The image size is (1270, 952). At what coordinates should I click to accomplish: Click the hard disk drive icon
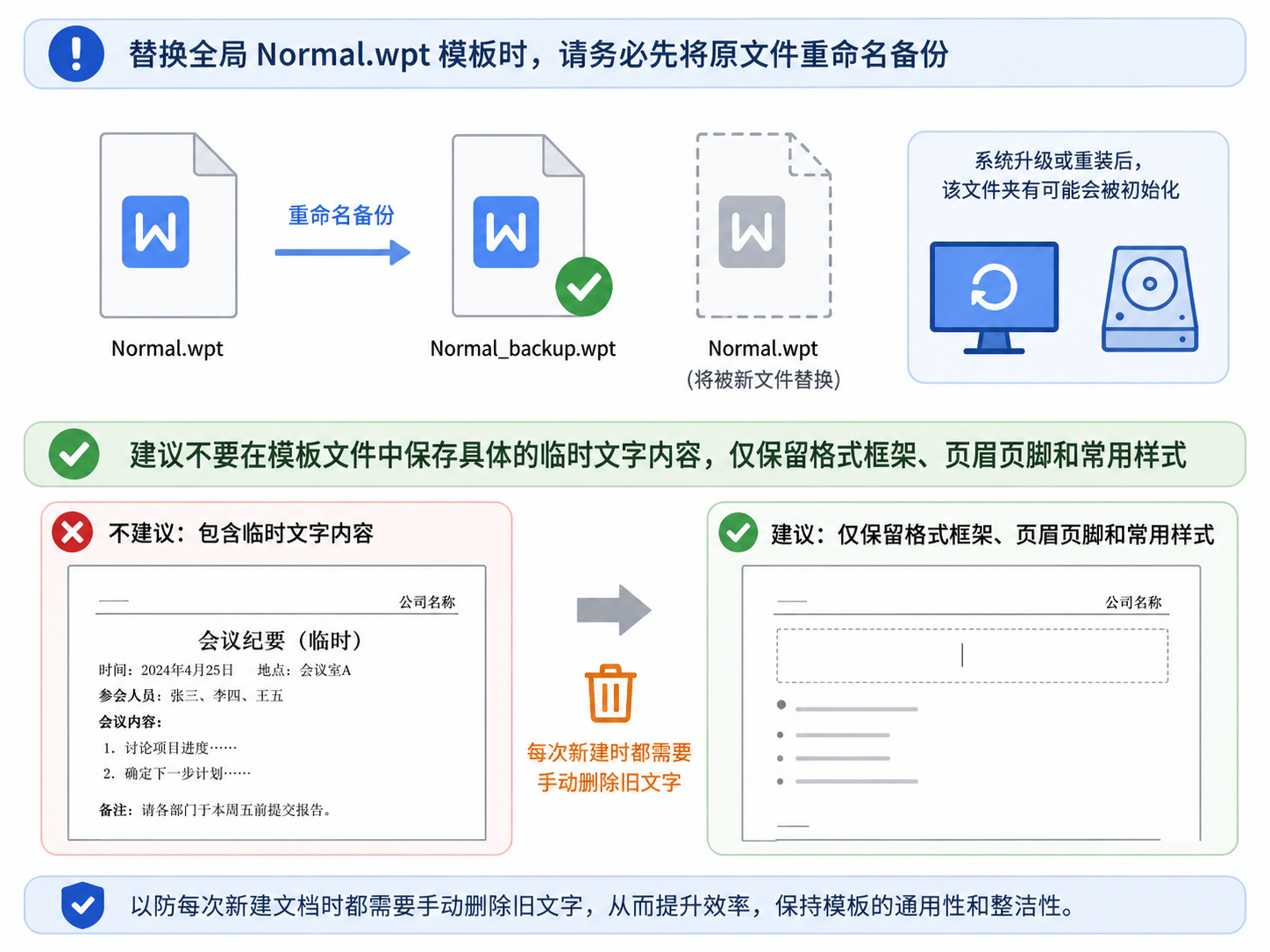click(x=1150, y=299)
